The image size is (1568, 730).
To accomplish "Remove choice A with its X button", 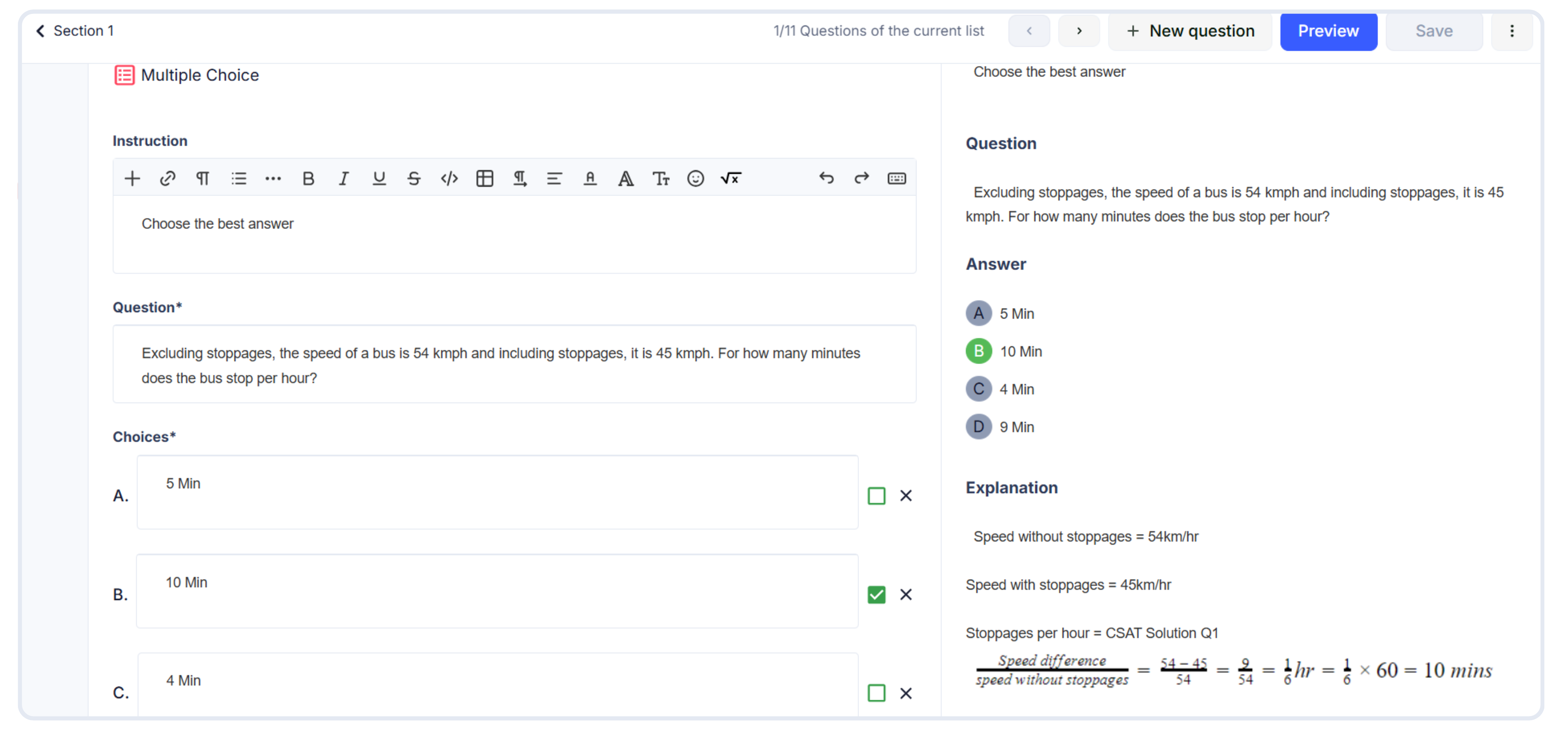I will point(906,496).
